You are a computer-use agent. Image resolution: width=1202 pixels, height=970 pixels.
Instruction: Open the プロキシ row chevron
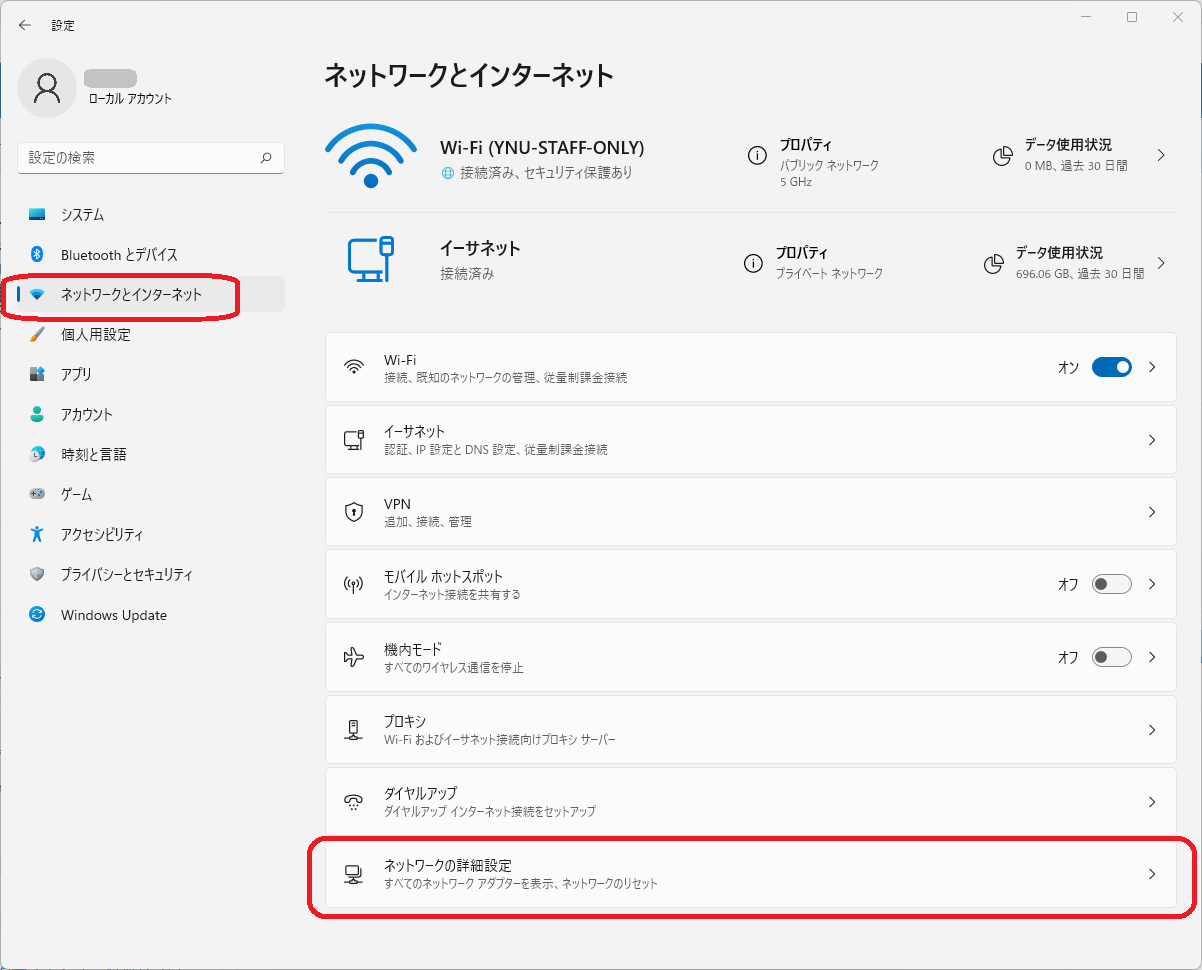pos(1152,730)
